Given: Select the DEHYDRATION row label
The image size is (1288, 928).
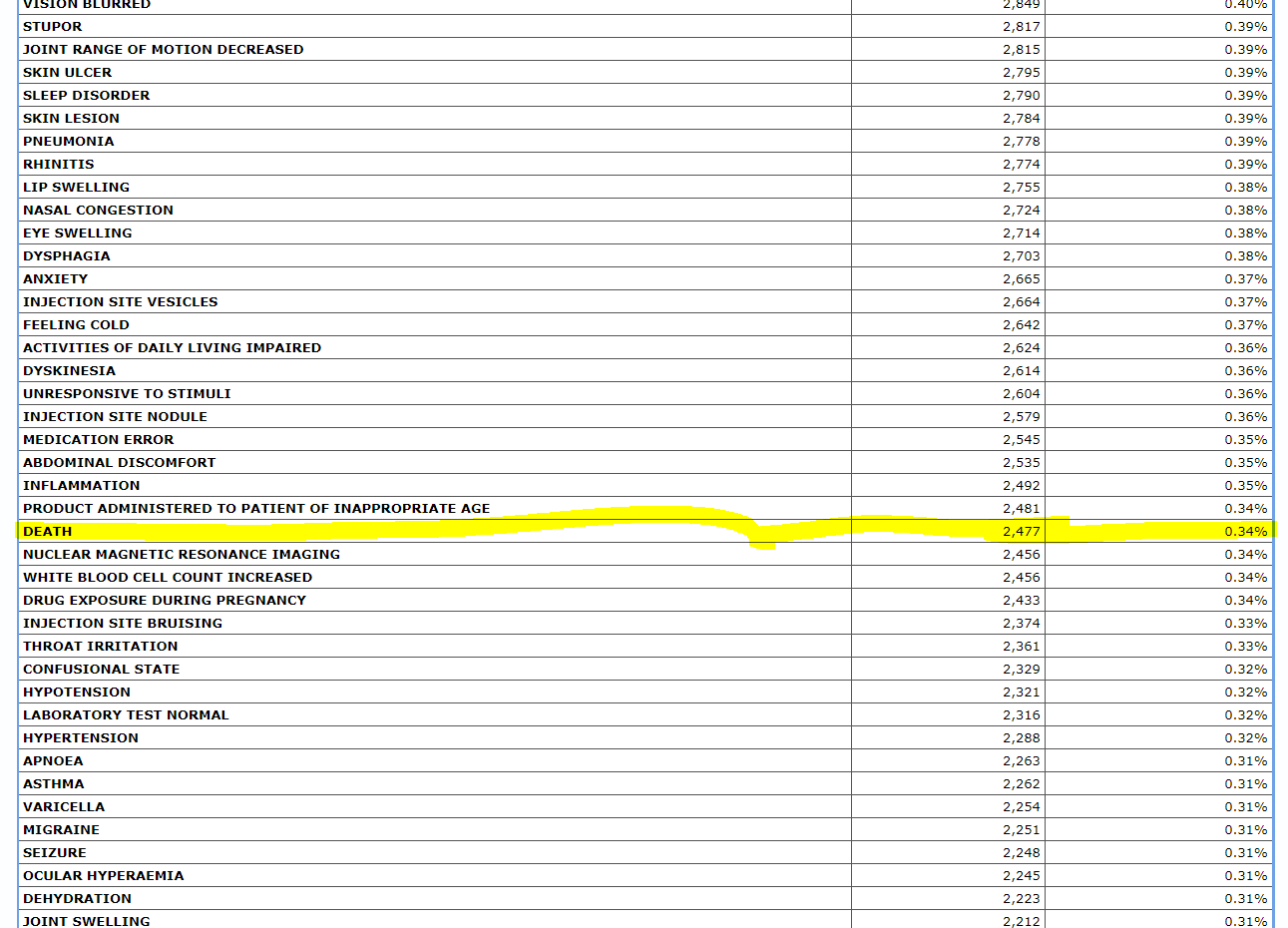Looking at the screenshot, I should tap(78, 899).
